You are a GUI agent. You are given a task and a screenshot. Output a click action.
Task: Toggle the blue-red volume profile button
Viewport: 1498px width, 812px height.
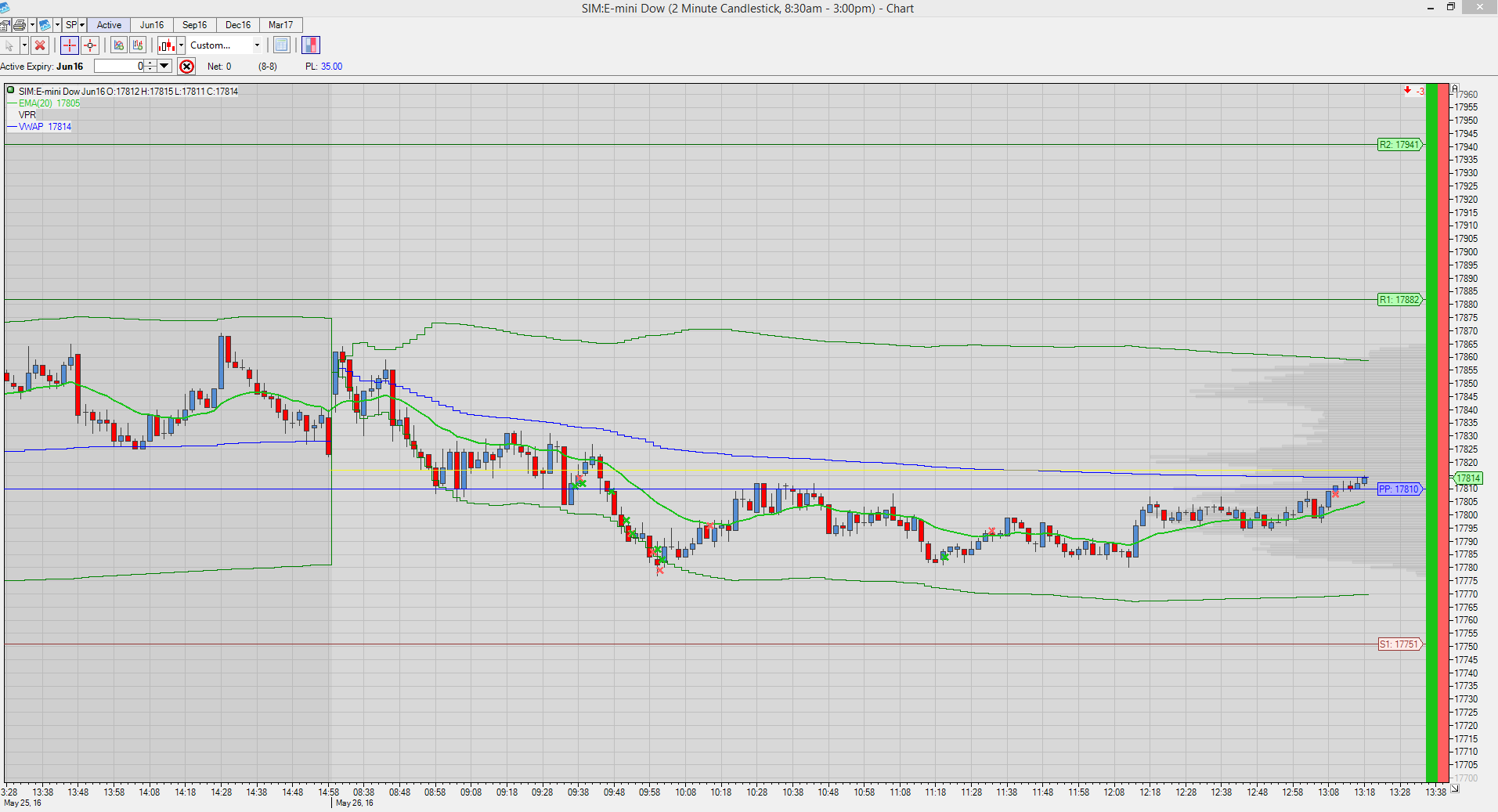(x=311, y=45)
